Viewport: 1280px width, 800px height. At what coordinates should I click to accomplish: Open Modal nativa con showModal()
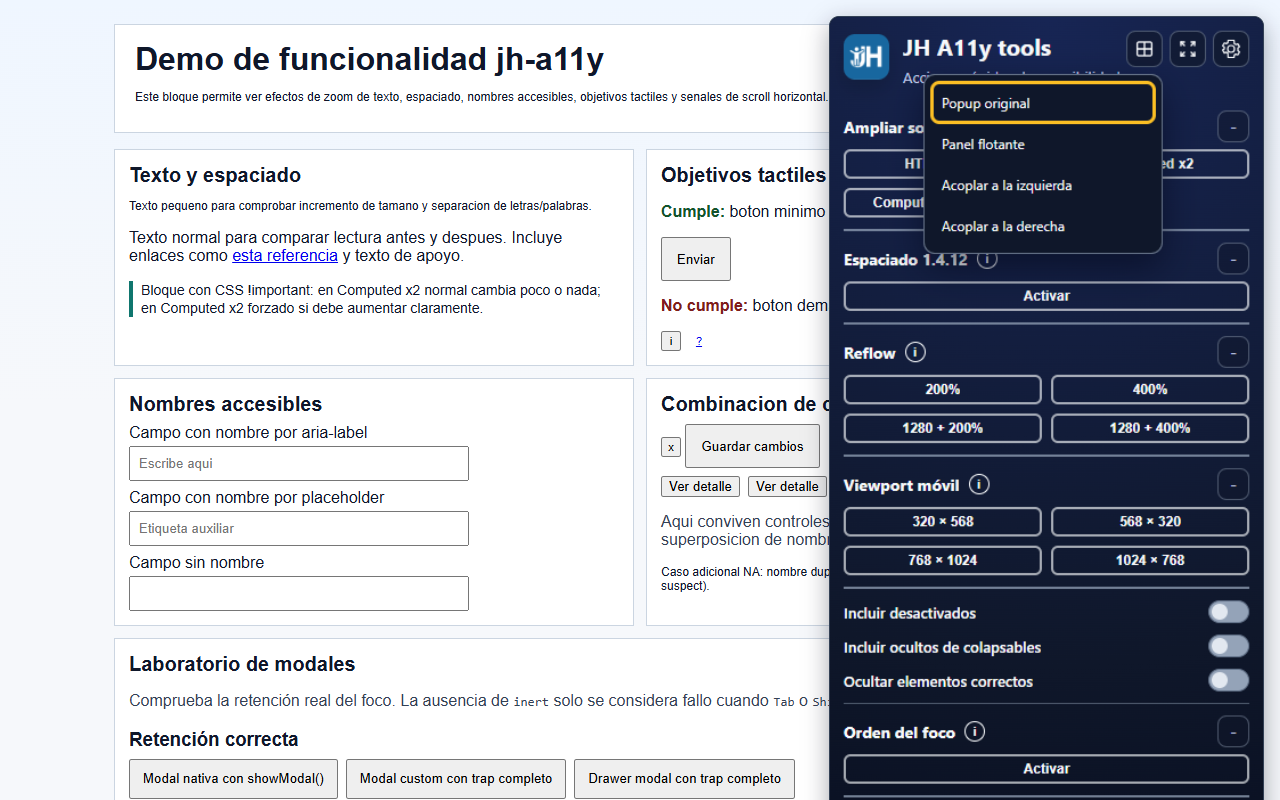point(233,779)
